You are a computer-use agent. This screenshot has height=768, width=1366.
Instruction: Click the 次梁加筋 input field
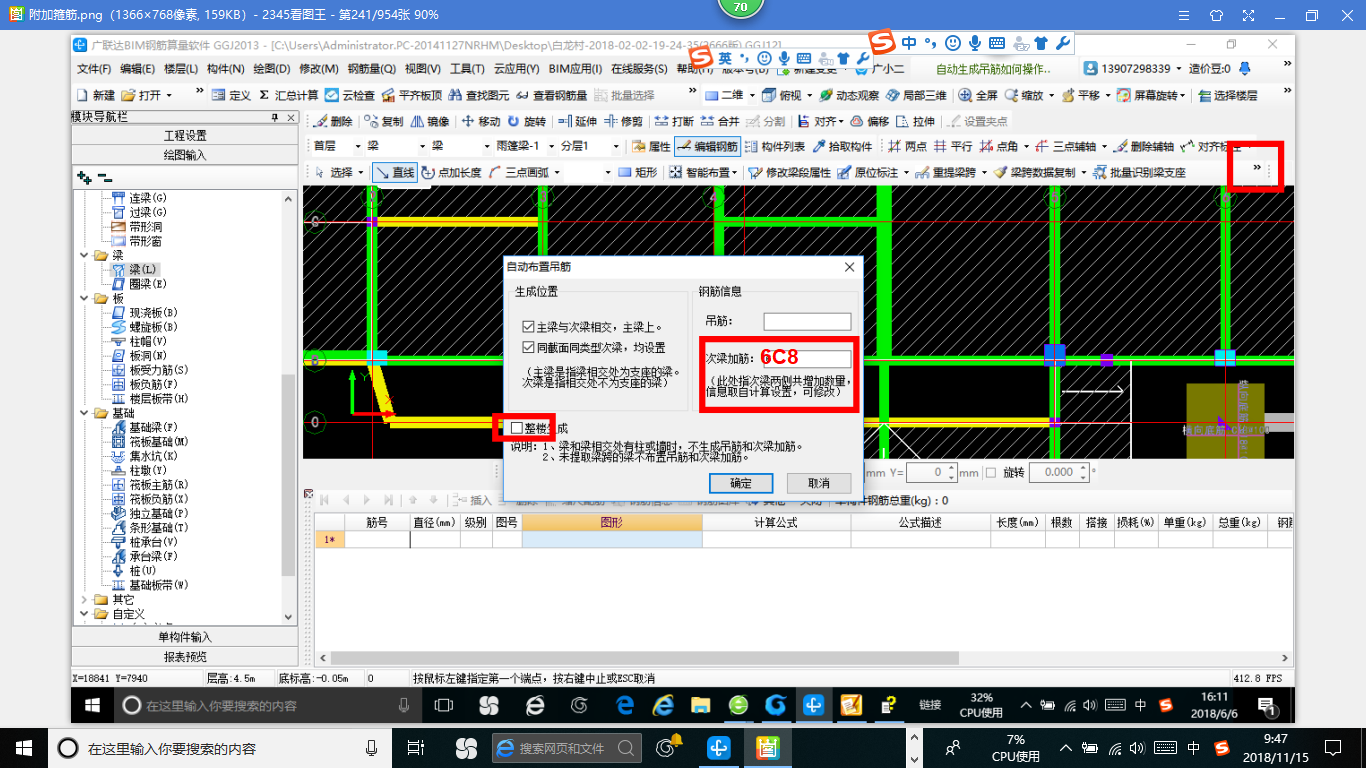[x=807, y=358]
